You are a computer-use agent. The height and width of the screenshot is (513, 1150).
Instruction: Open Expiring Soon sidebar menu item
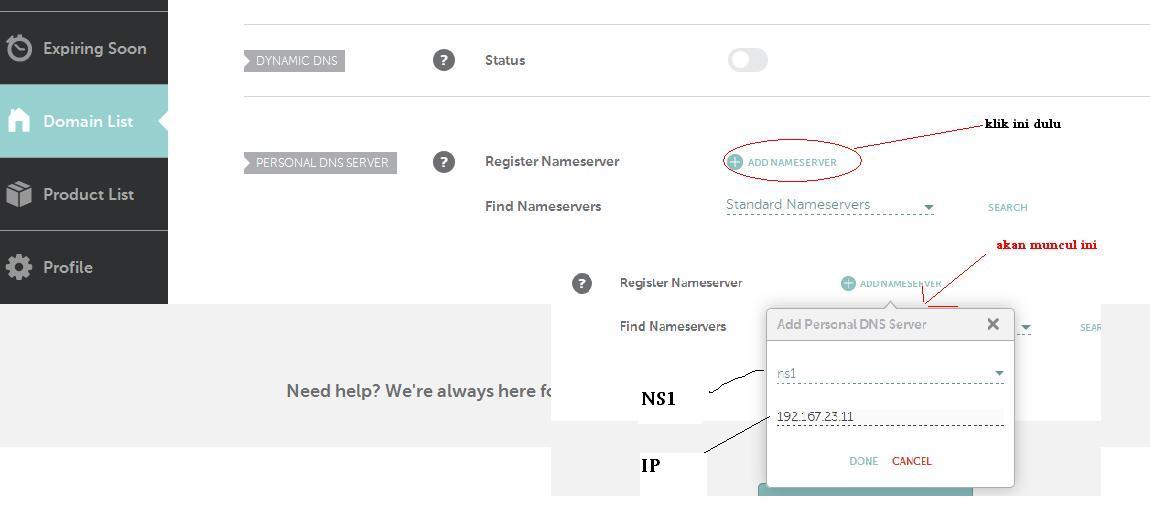94,48
